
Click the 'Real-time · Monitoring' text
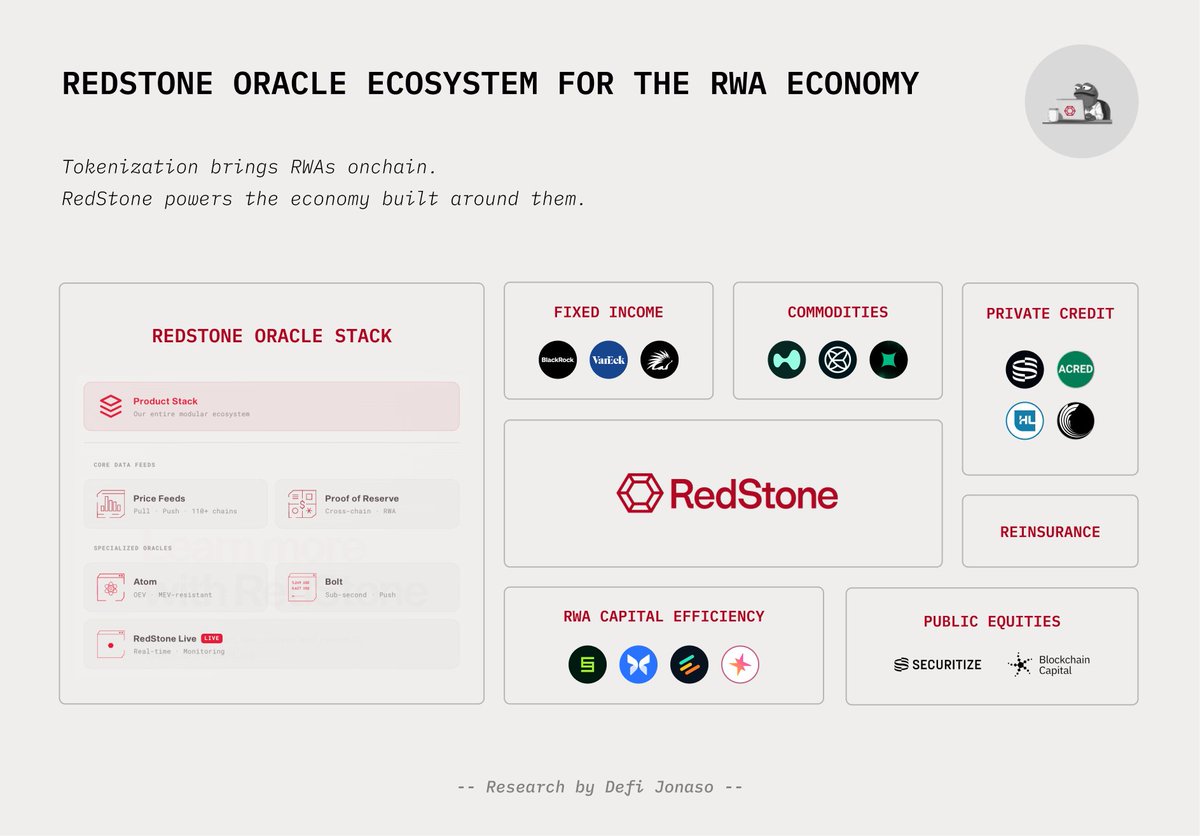click(x=179, y=651)
